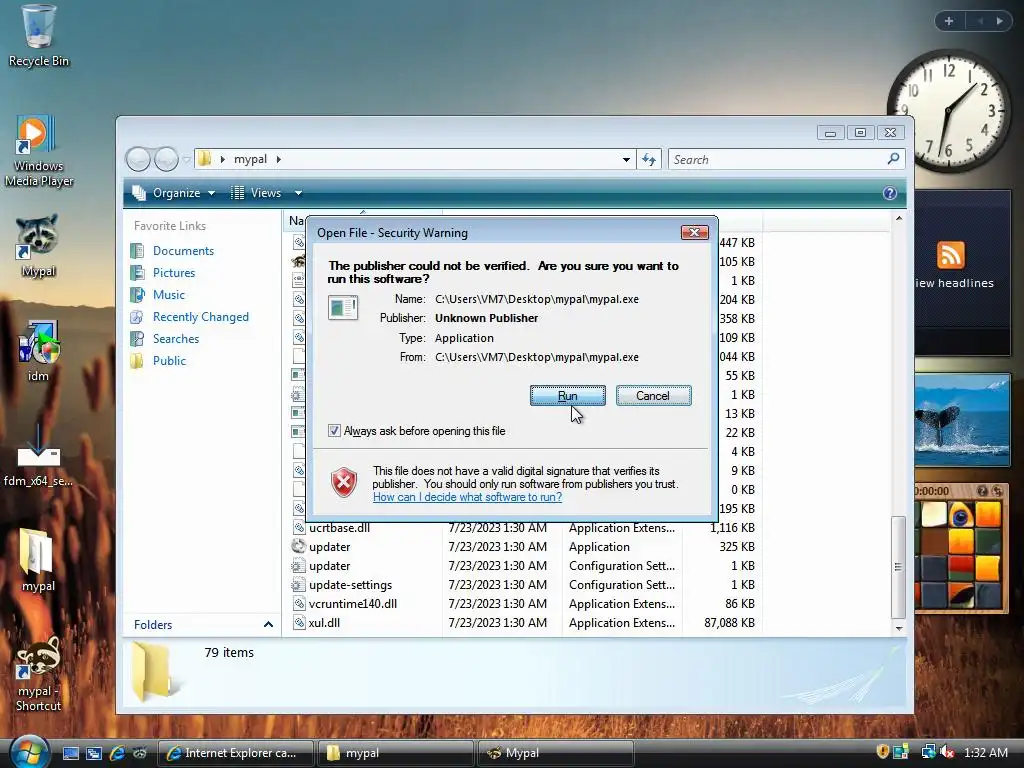Select the updater Application file
The height and width of the screenshot is (768, 1024).
click(x=524, y=547)
